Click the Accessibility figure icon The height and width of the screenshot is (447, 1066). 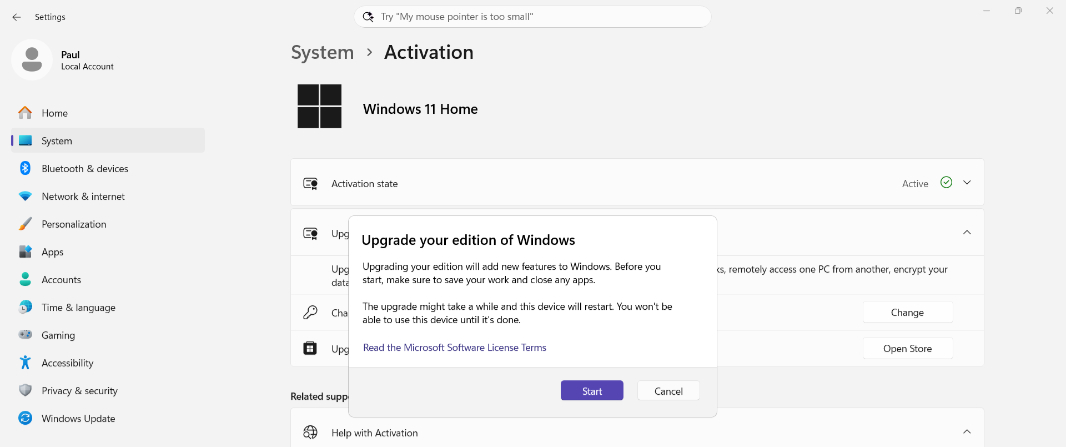tap(25, 363)
